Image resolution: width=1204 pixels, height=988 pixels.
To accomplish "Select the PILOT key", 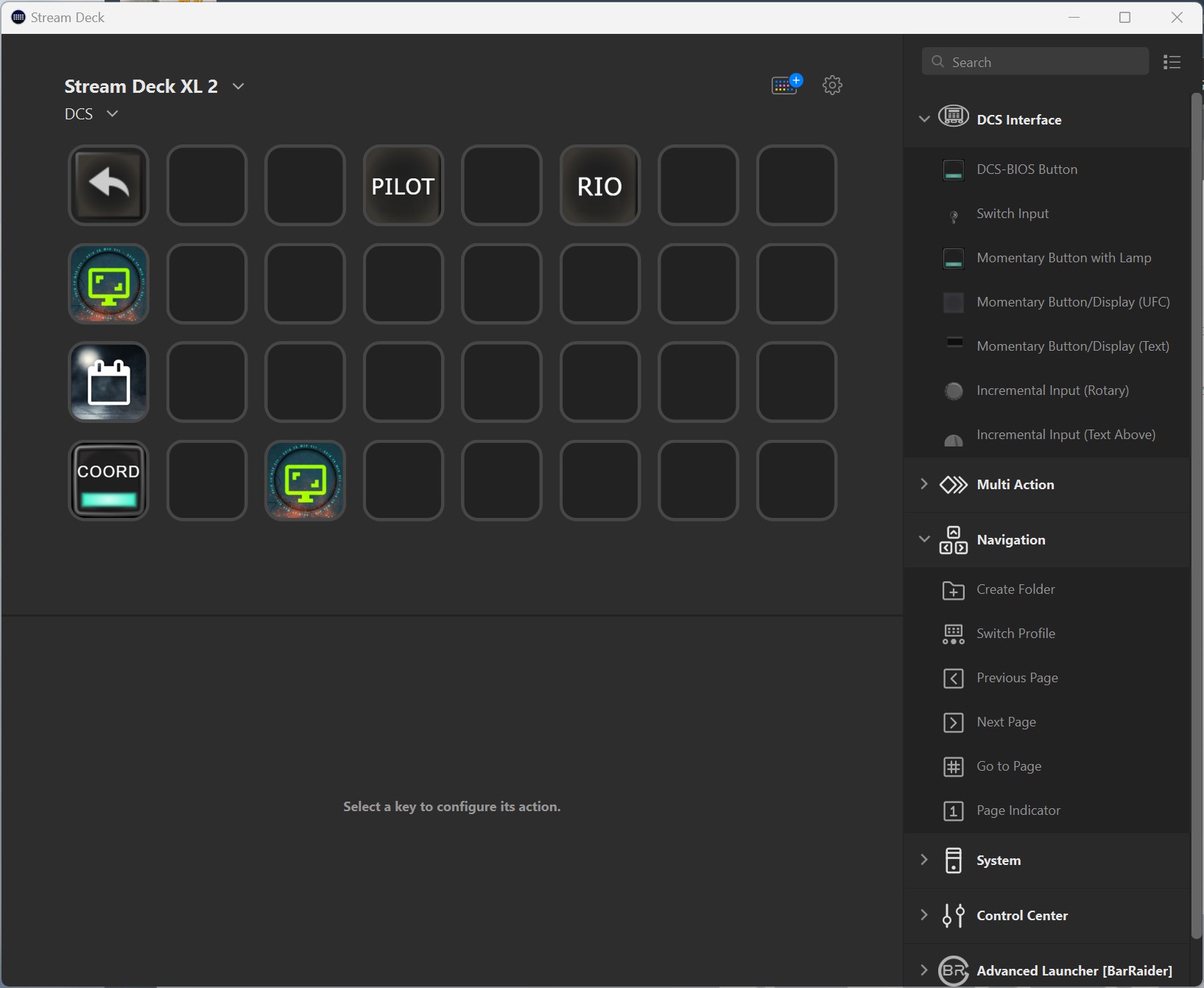I will [x=403, y=185].
